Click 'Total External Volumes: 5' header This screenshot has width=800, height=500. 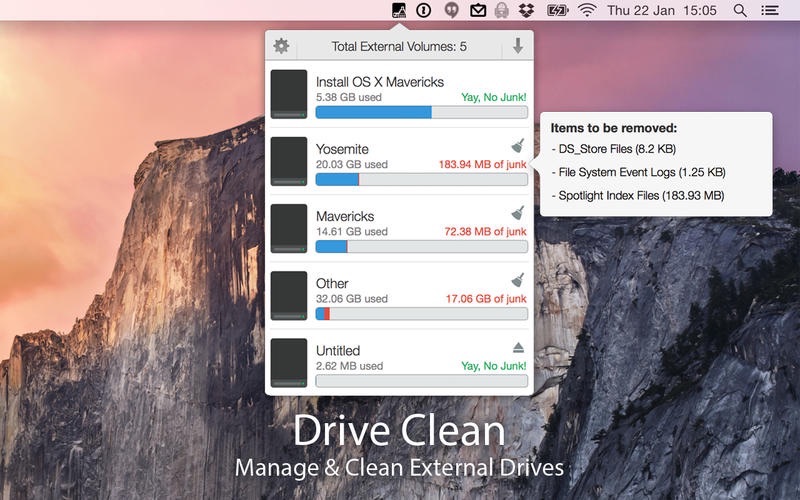tap(399, 46)
